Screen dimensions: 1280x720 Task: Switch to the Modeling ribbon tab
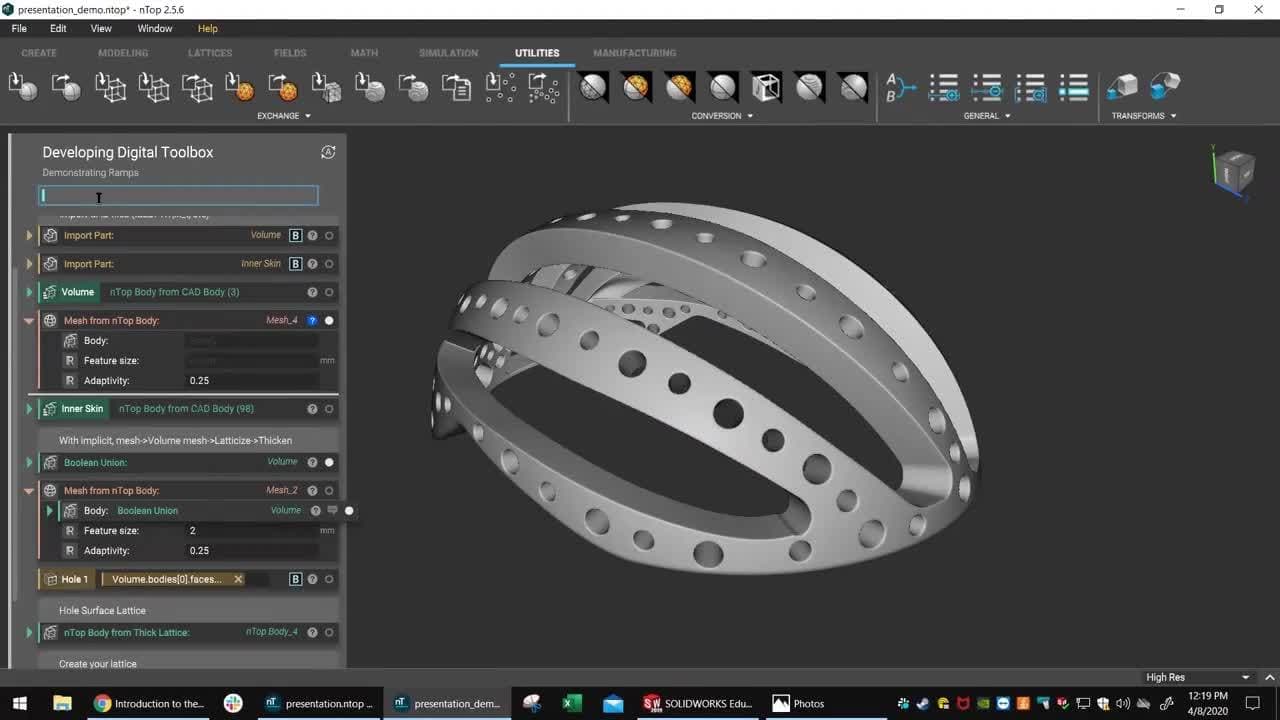123,53
